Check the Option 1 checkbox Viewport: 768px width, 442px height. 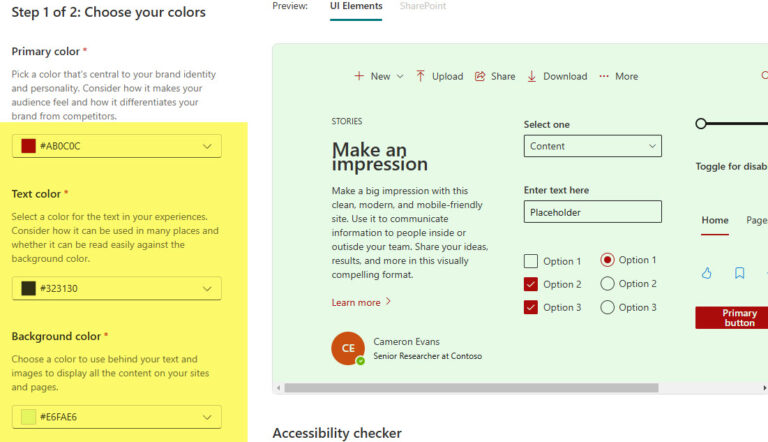(530, 261)
